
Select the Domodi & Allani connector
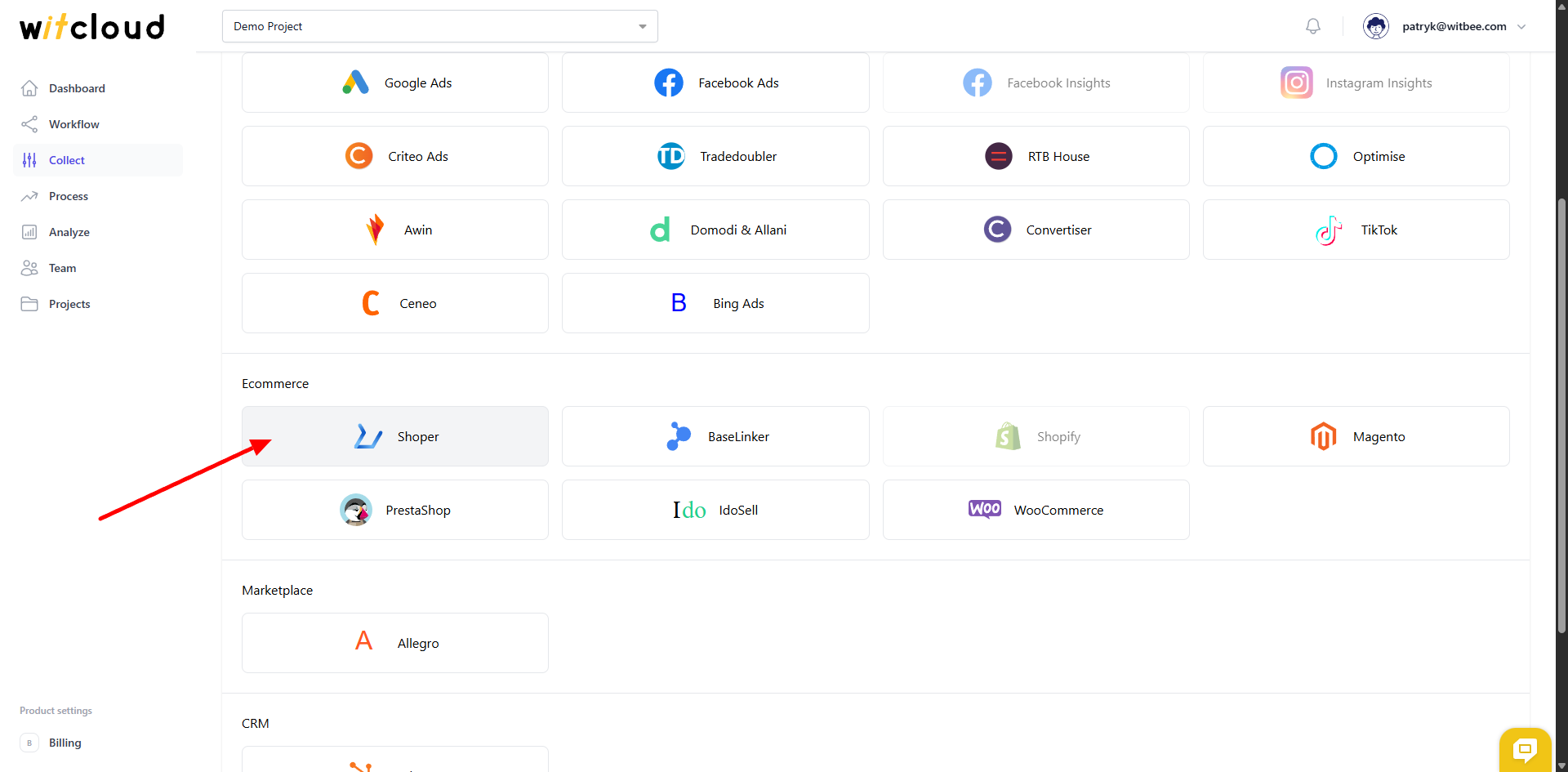(715, 230)
